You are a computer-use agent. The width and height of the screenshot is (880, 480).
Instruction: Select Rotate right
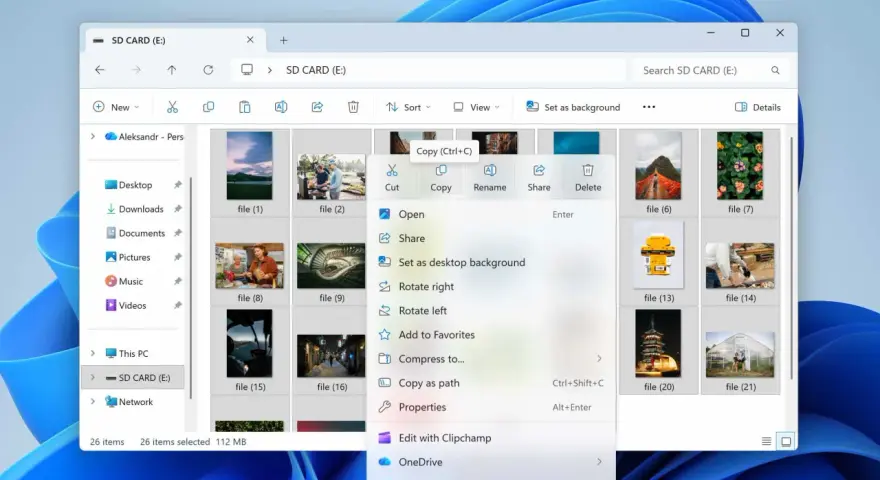pyautogui.click(x=491, y=286)
